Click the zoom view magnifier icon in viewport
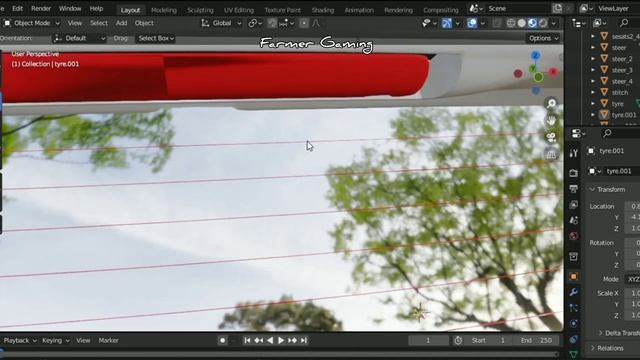This screenshot has height=360, width=640. pyautogui.click(x=551, y=104)
